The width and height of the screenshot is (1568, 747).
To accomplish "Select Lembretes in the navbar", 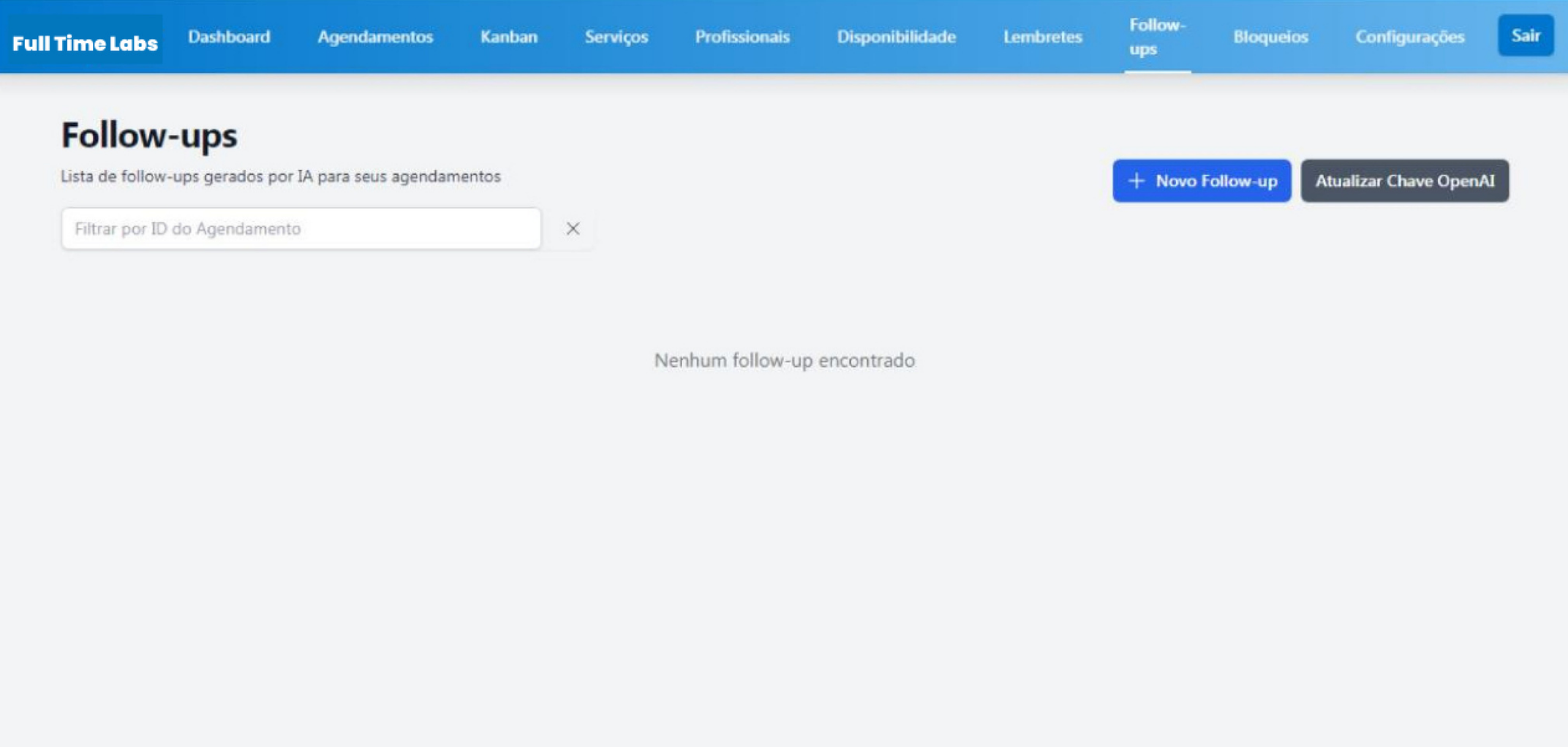I will pos(1042,37).
